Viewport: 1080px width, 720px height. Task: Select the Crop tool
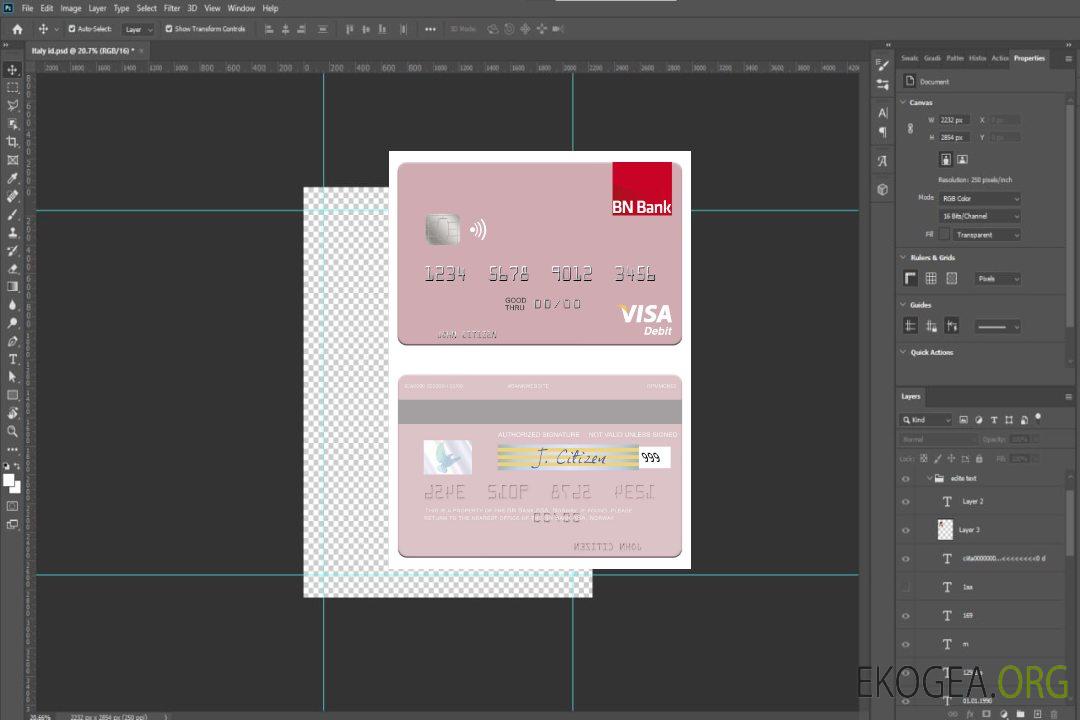(x=12, y=142)
